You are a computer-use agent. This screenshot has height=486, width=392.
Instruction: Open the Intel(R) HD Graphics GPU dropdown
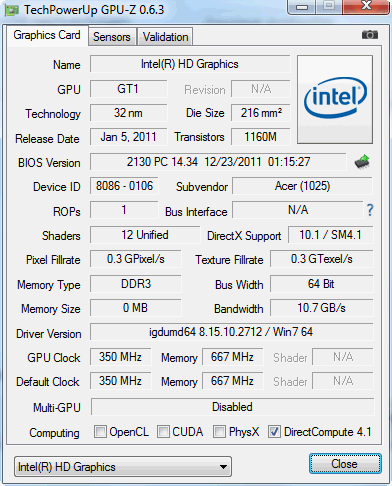(123, 467)
